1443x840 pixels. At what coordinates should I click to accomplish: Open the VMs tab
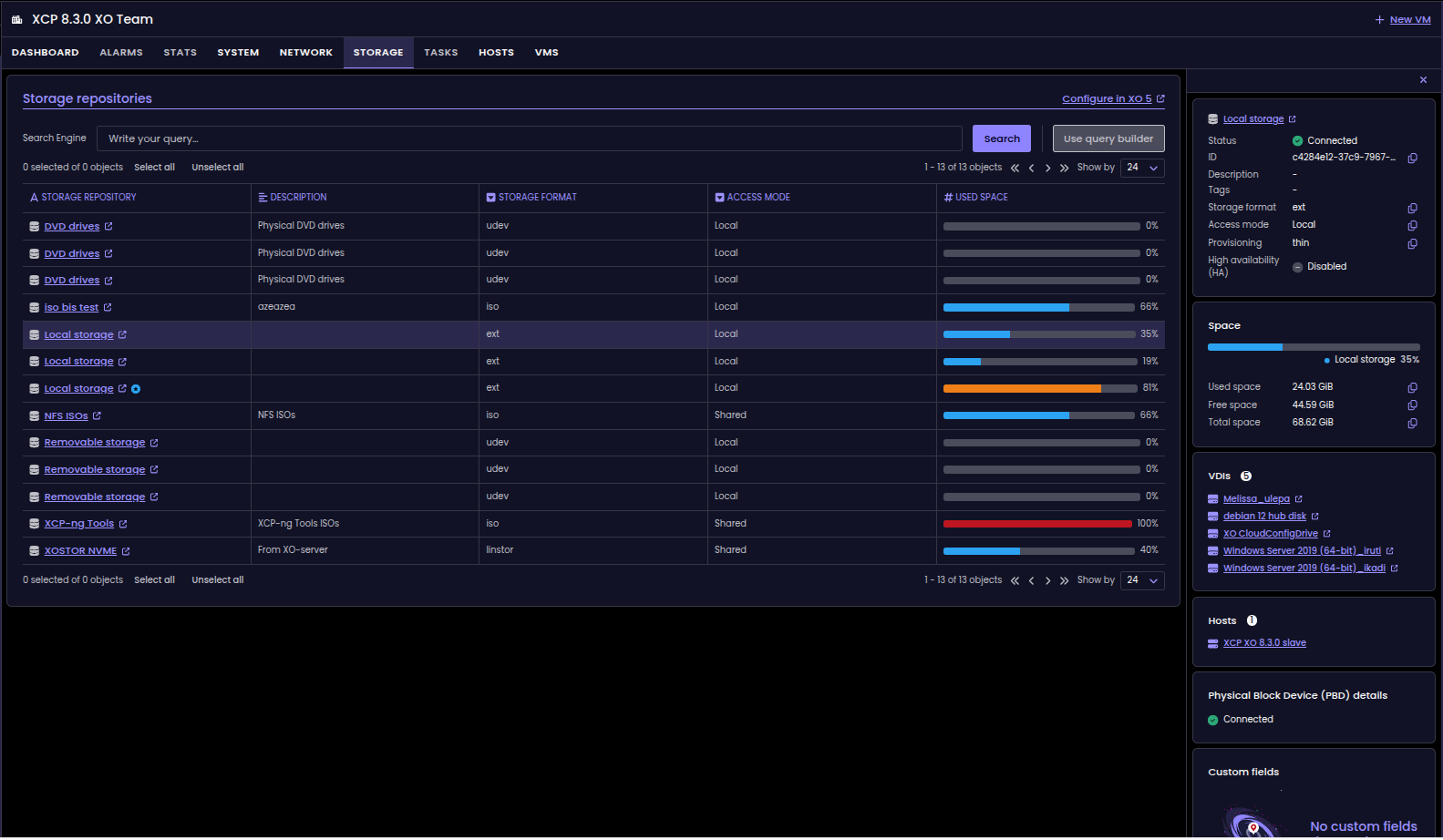tap(546, 53)
